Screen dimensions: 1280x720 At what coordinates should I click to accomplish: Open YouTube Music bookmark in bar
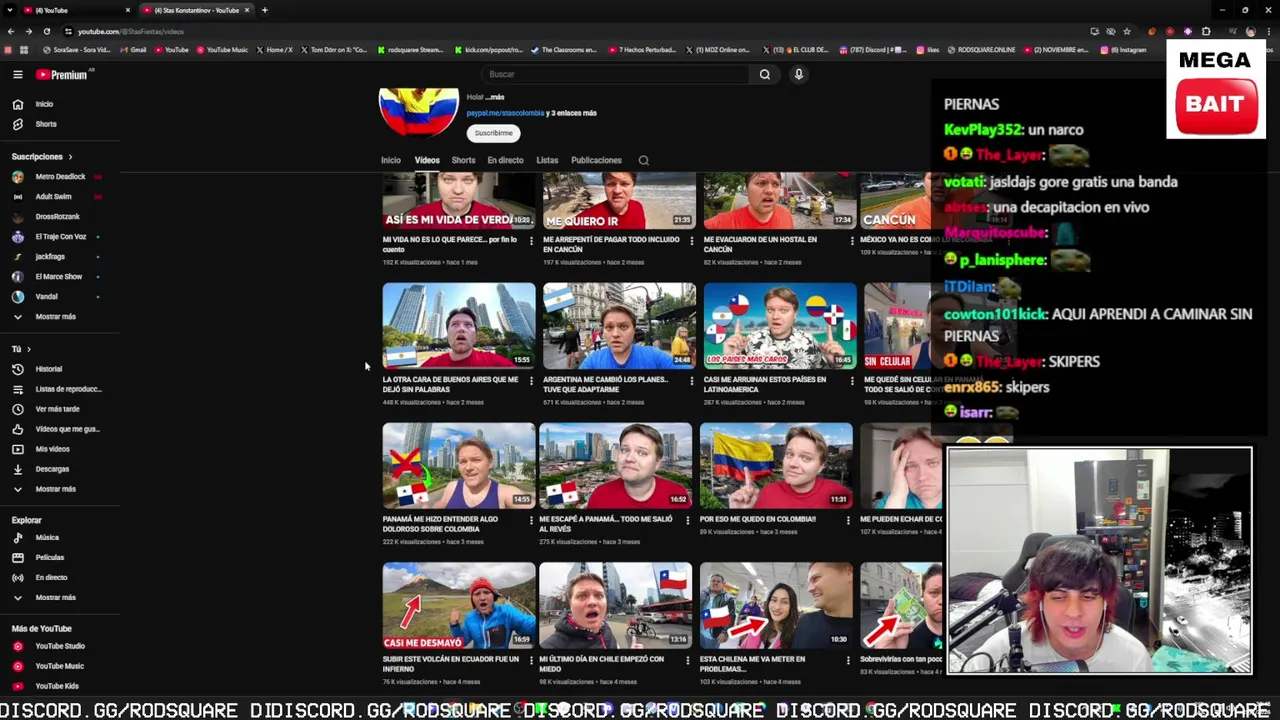click(222, 50)
